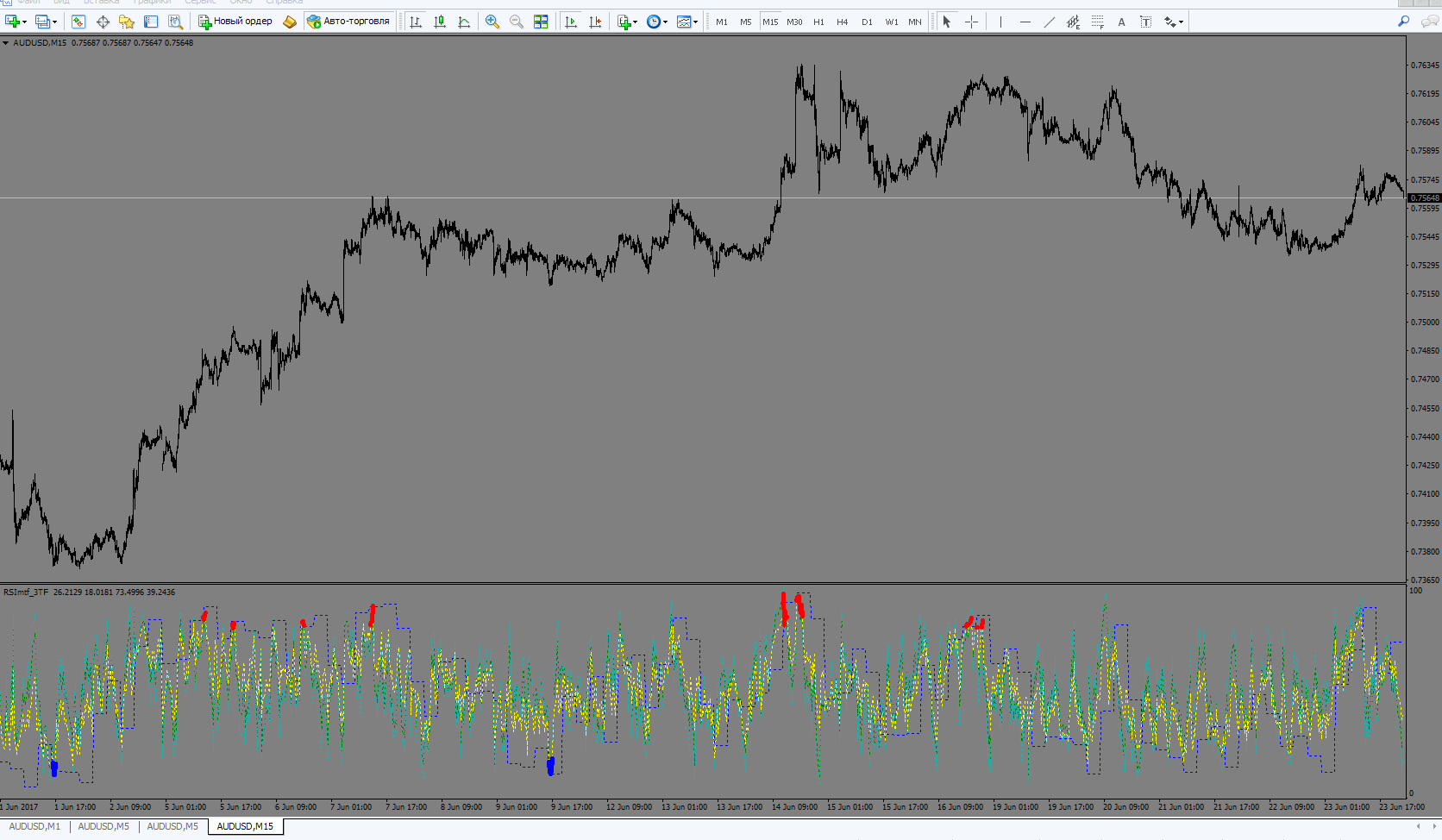Click the 1 Jun 17:00 time label
This screenshot has height=840, width=1442.
click(75, 807)
